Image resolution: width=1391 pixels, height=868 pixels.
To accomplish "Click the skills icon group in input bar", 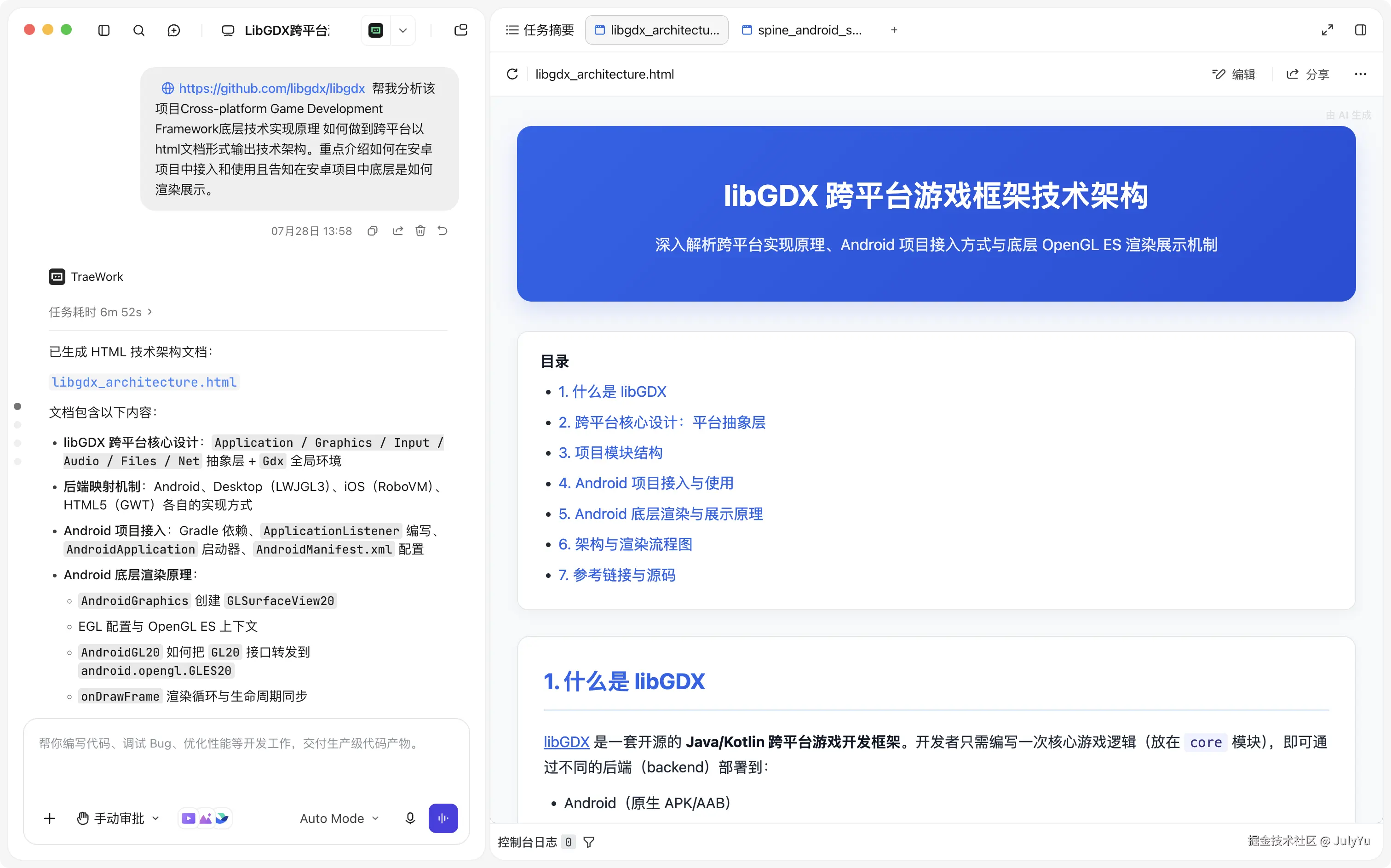I will coord(205,818).
